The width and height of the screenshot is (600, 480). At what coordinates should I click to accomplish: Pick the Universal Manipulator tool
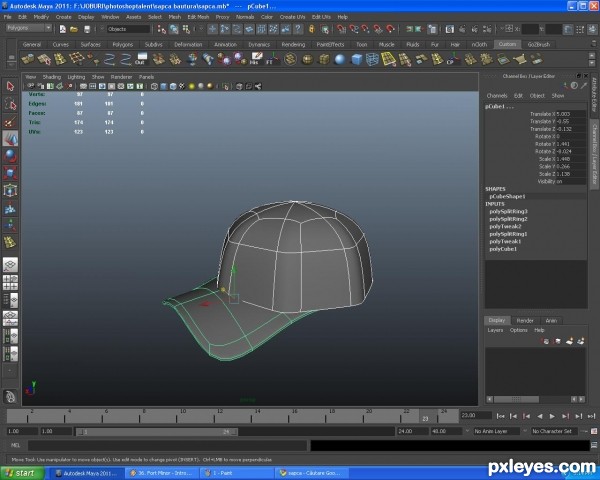pyautogui.click(x=10, y=190)
